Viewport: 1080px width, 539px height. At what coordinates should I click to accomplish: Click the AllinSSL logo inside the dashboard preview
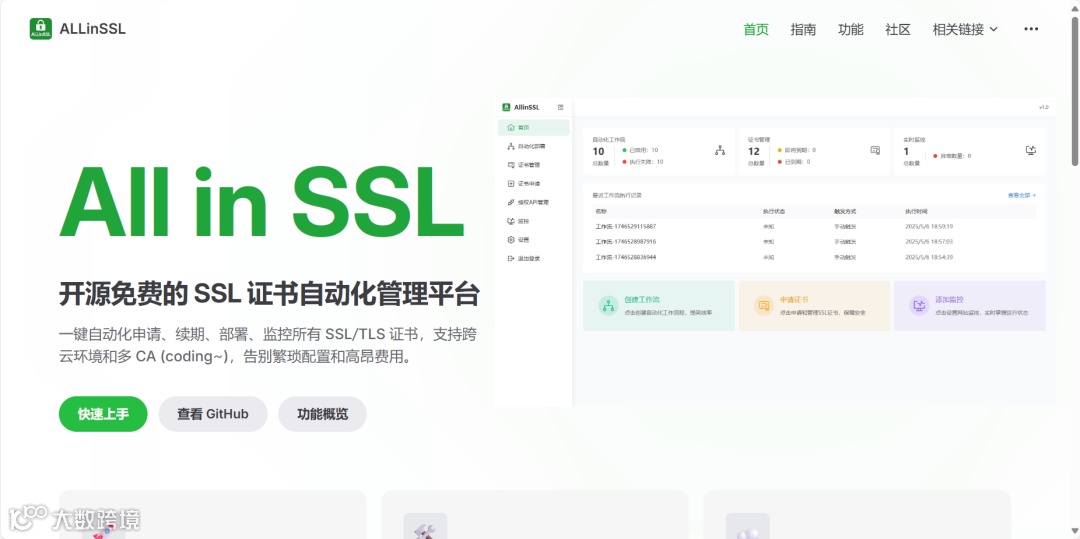[506, 107]
